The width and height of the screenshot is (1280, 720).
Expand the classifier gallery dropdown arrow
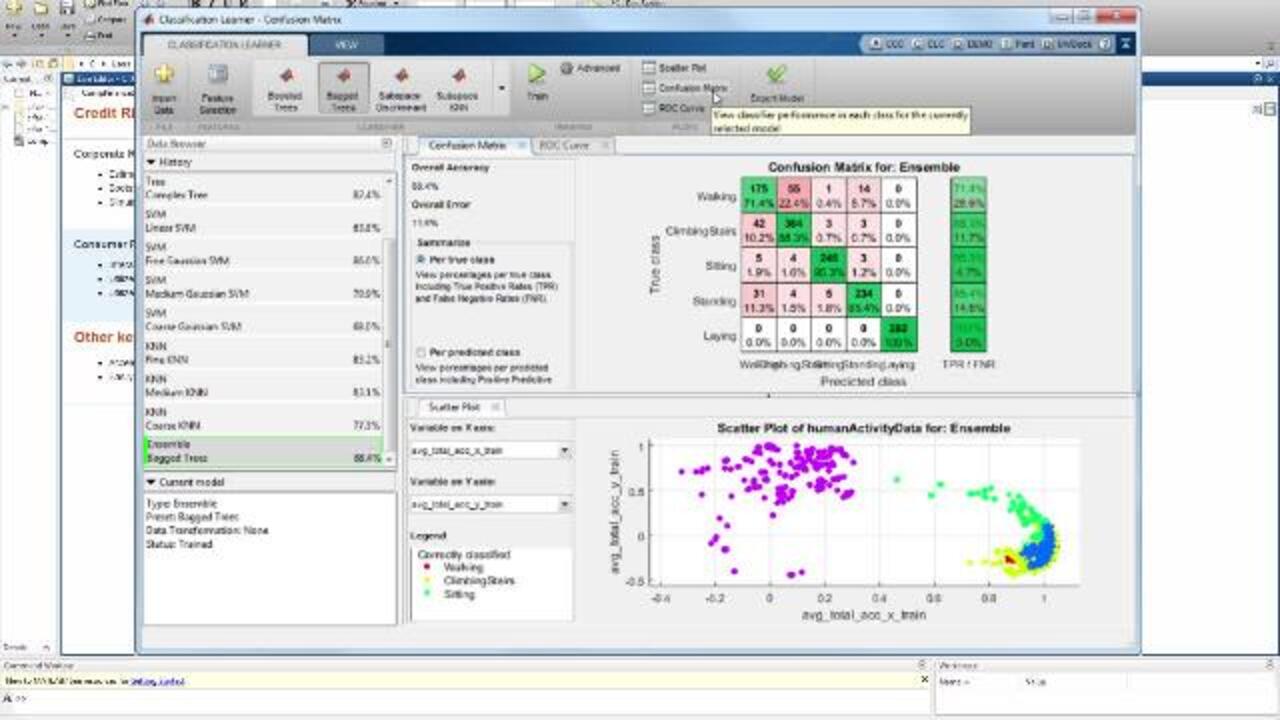tap(500, 90)
